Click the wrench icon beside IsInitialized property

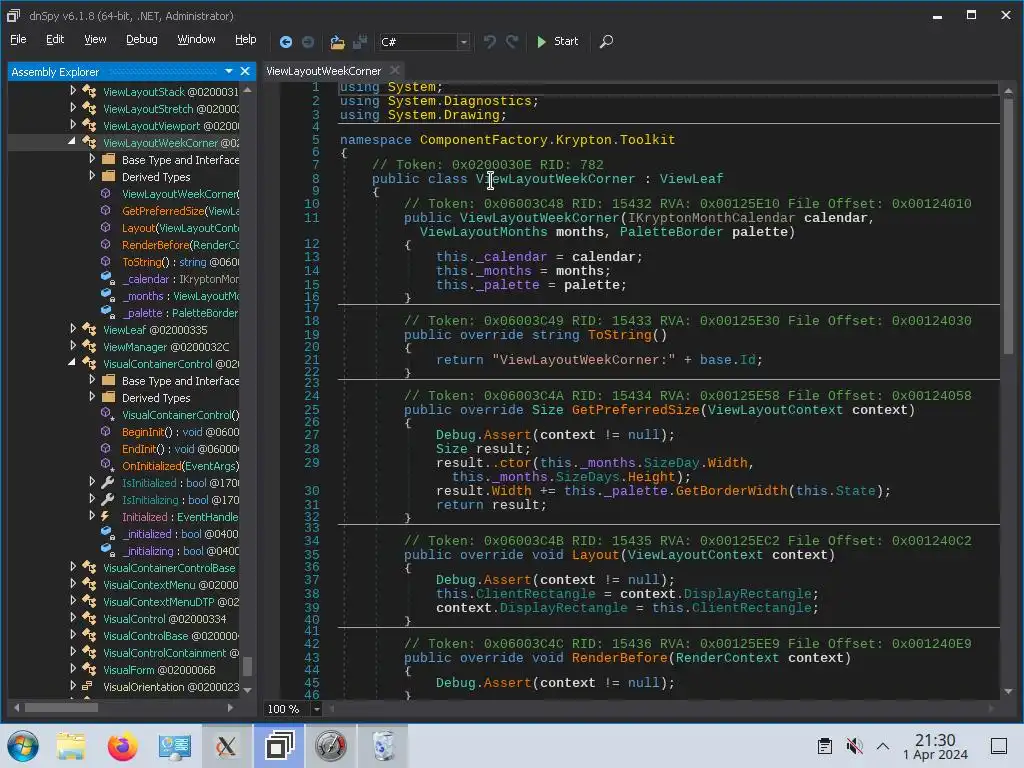[107, 483]
